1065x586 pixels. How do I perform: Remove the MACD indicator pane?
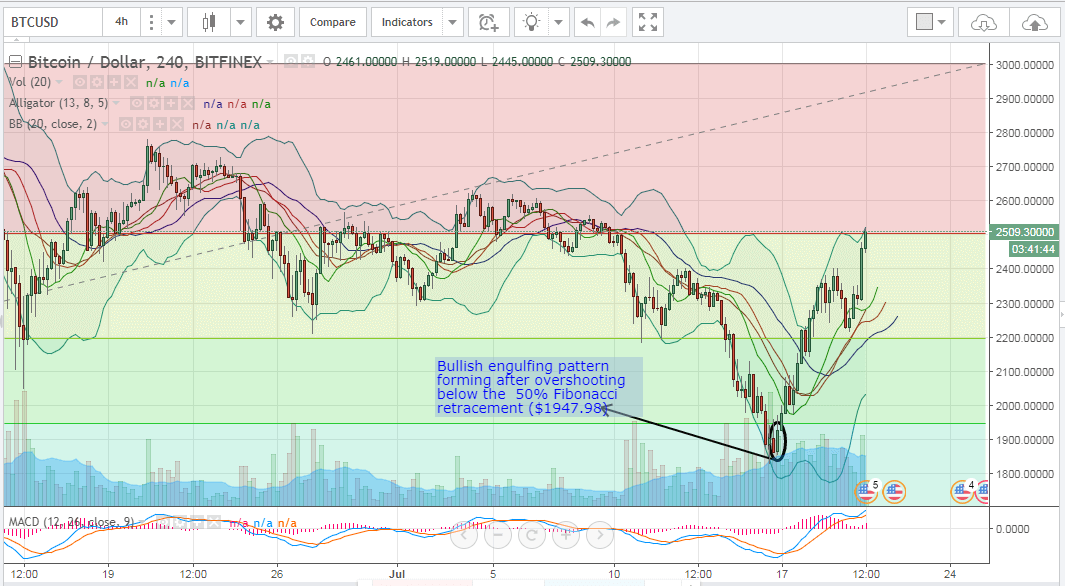pos(214,523)
